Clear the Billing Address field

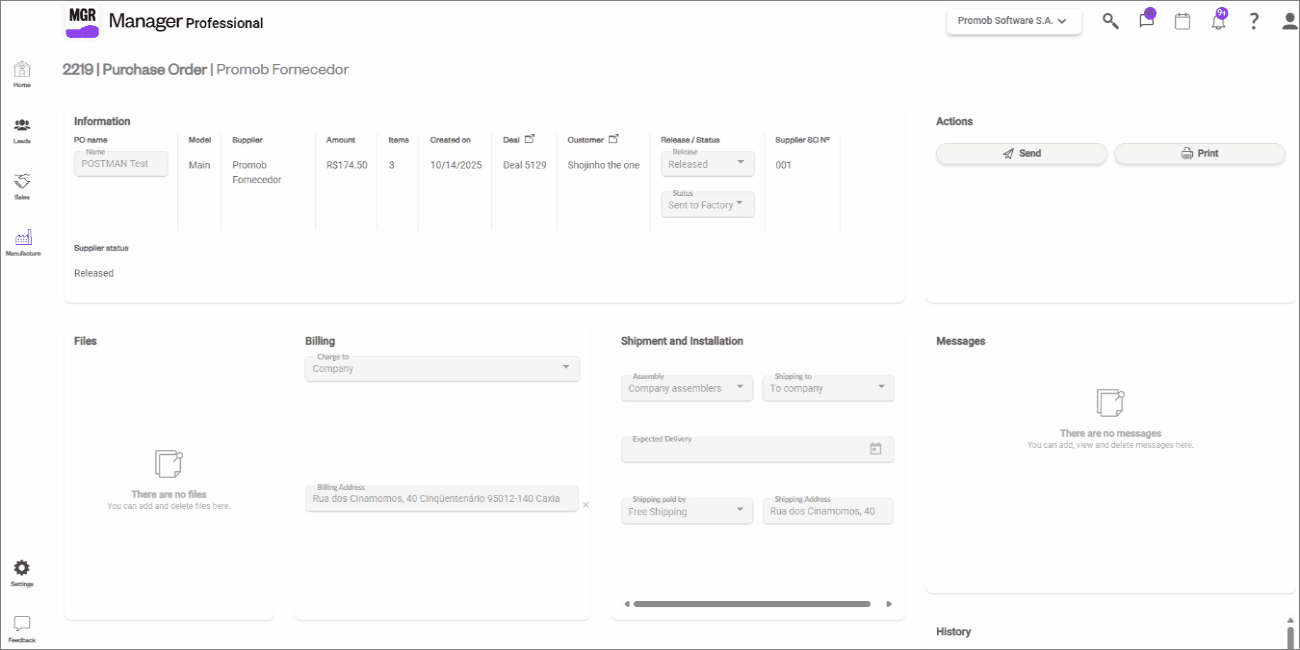(586, 505)
